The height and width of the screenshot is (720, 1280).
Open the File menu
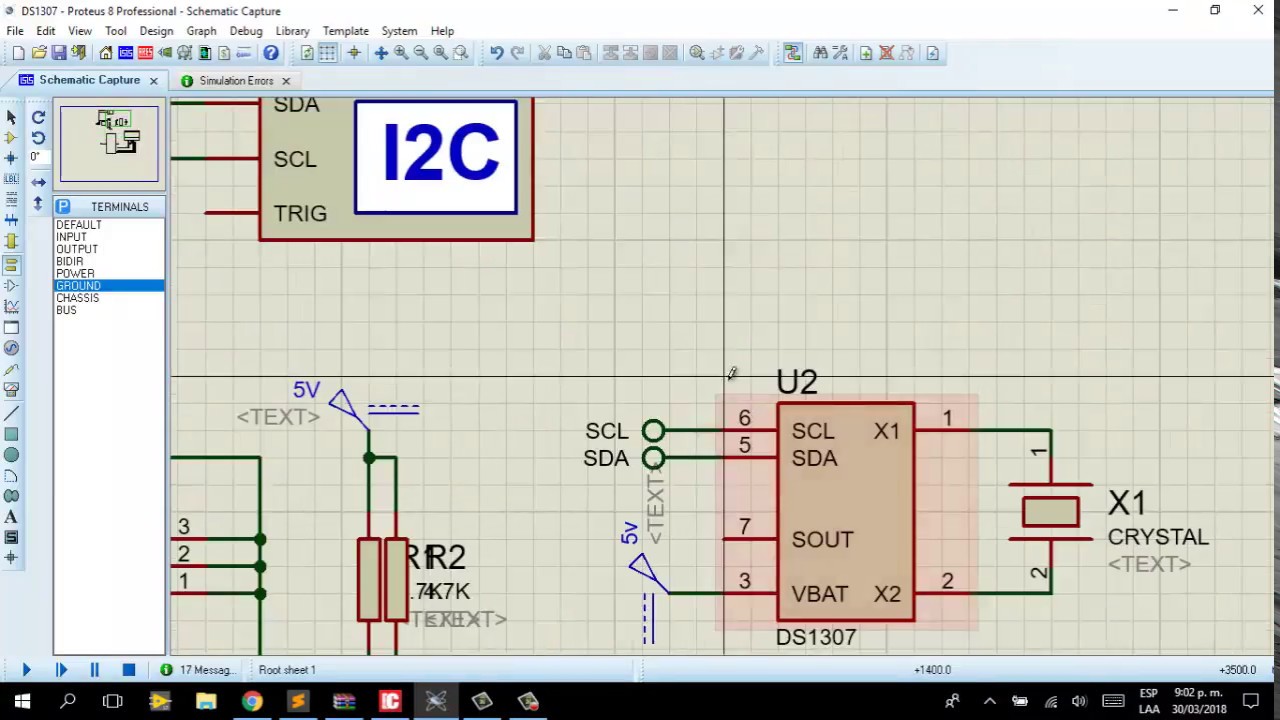click(x=15, y=31)
